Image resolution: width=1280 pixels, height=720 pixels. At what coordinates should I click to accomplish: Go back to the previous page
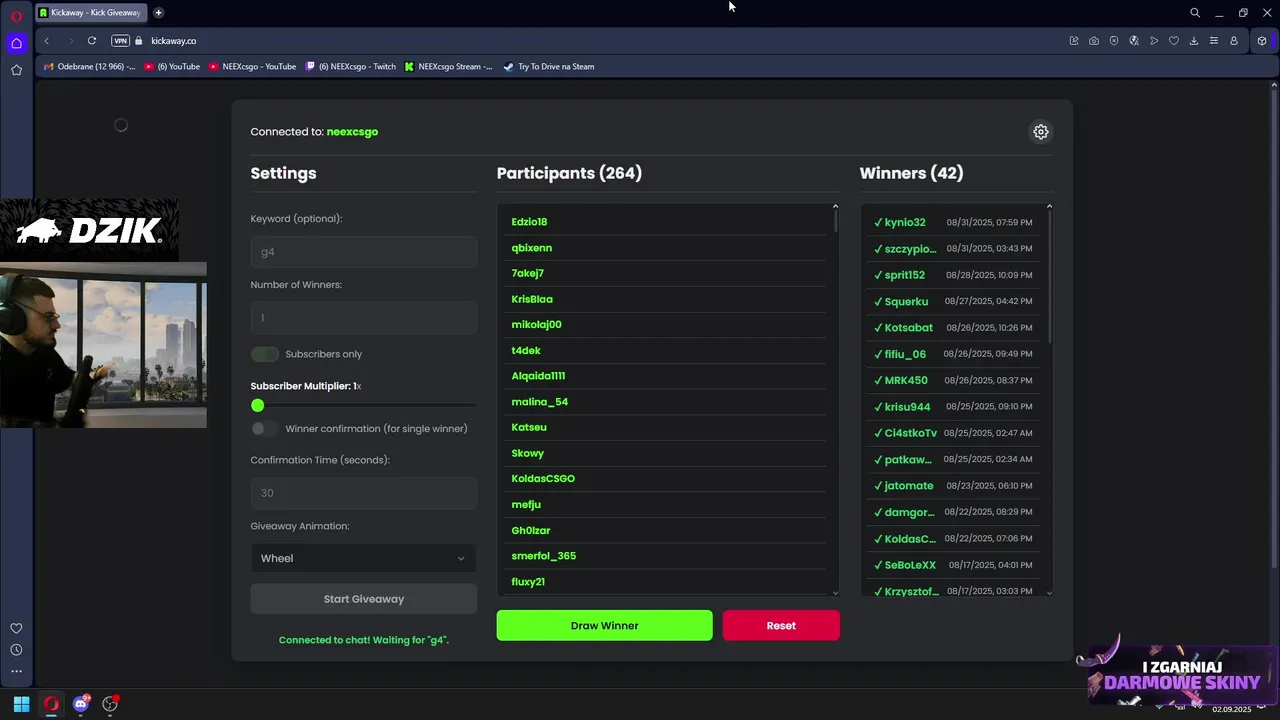[46, 41]
